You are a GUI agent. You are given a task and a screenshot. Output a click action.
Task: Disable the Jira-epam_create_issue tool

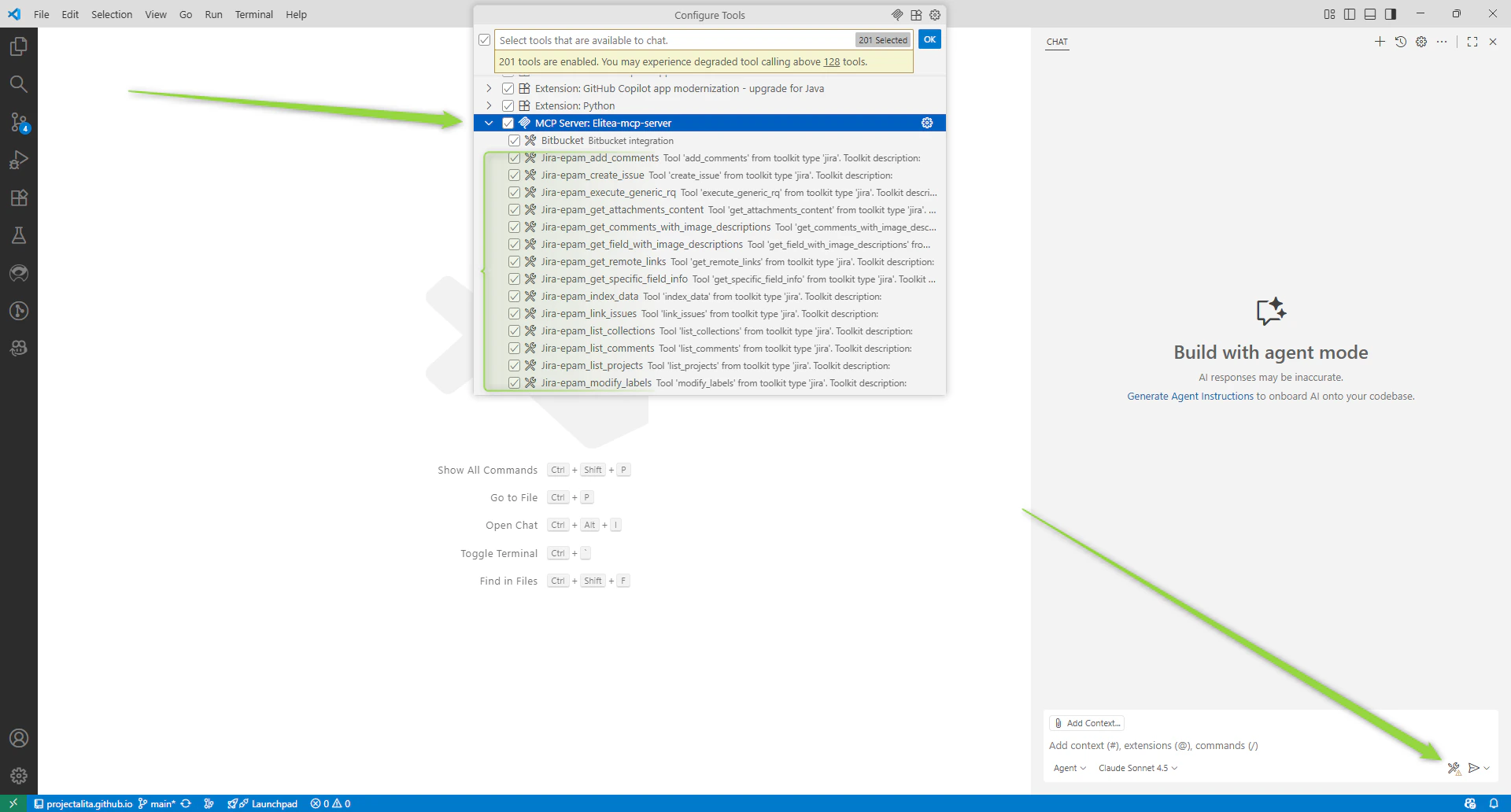tap(515, 175)
